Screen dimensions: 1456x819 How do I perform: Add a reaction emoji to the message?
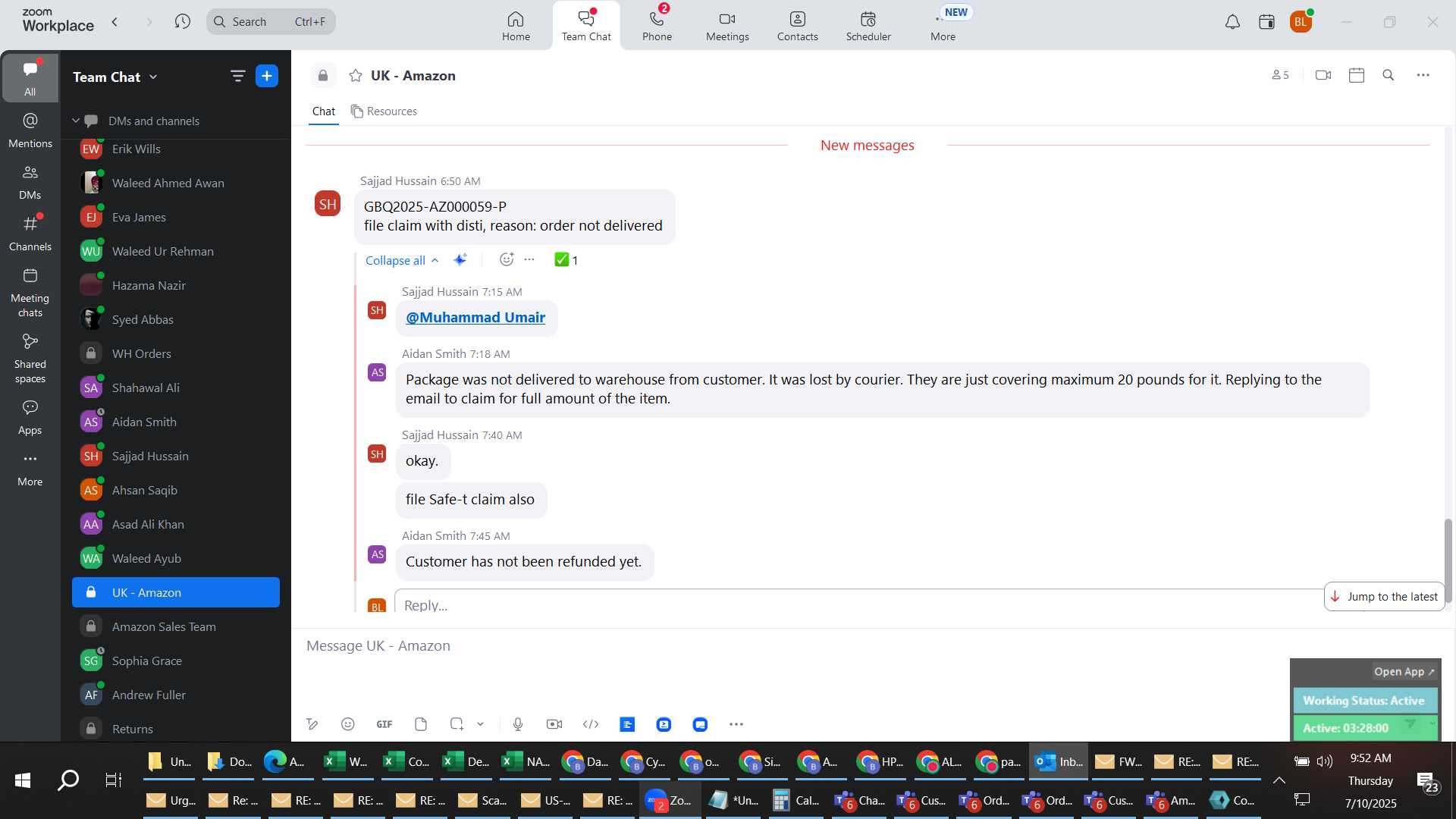[507, 259]
